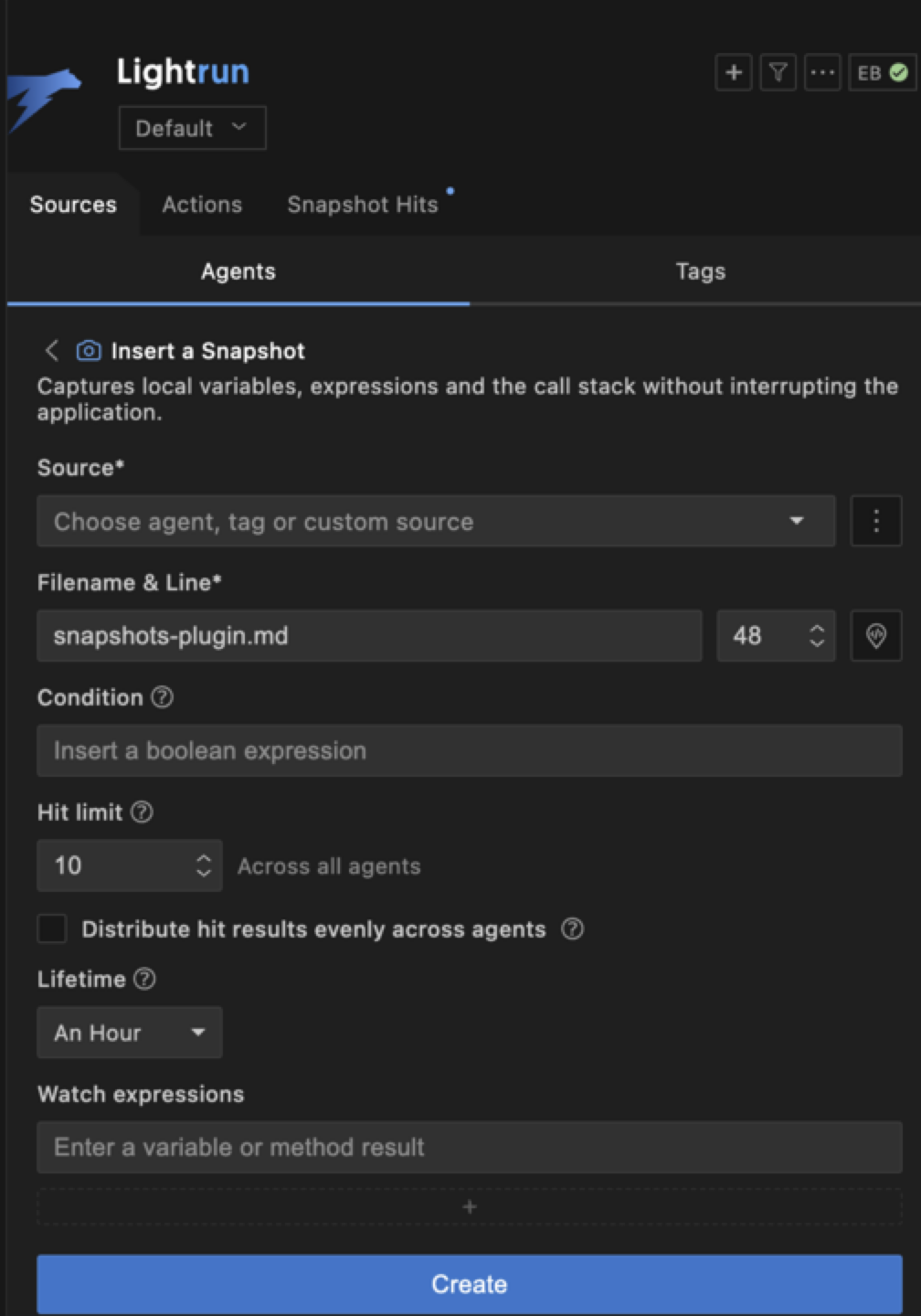Click the Create button

(469, 1284)
